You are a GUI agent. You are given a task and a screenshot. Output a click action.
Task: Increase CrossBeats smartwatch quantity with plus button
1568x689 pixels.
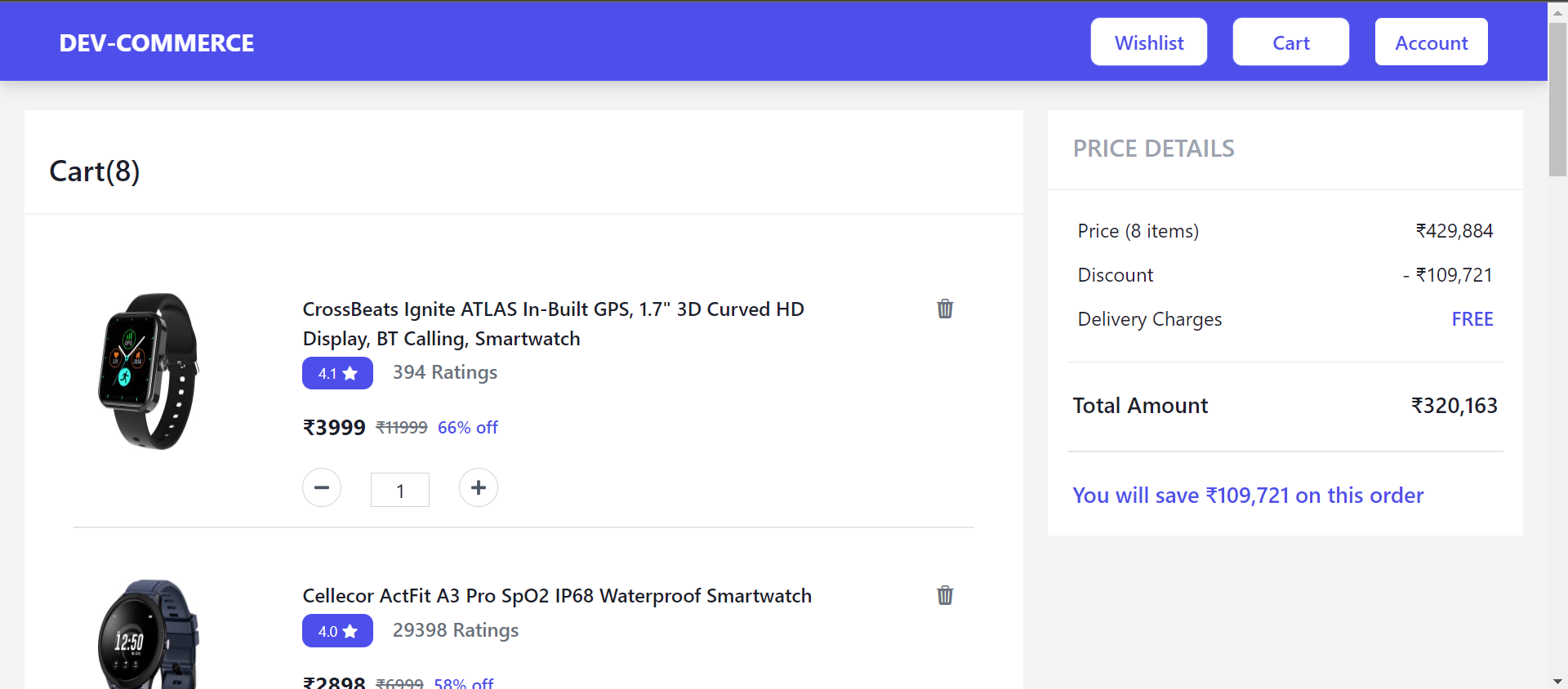pos(479,487)
